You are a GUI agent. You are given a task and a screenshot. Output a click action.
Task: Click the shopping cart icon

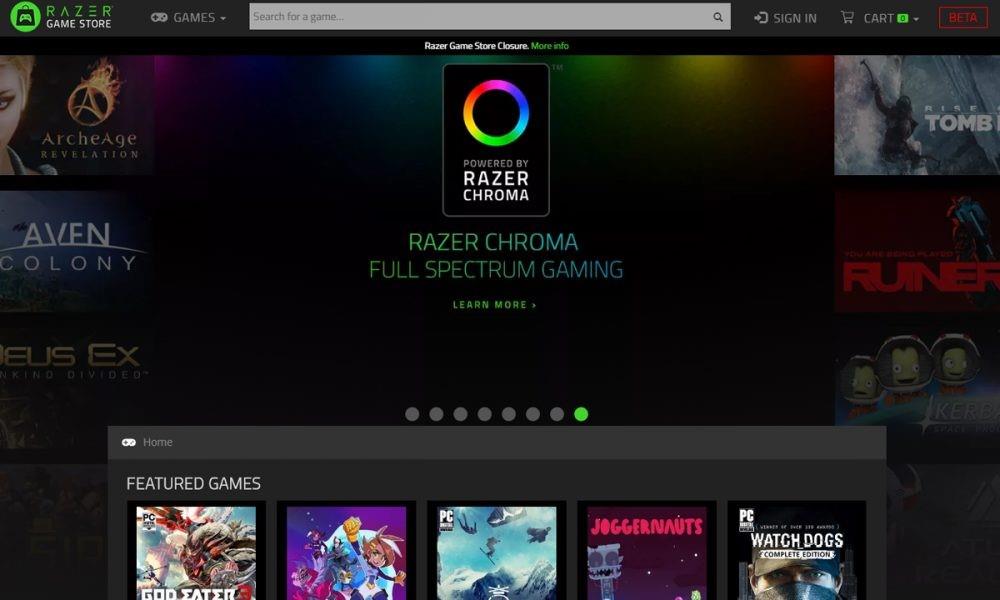click(x=847, y=17)
